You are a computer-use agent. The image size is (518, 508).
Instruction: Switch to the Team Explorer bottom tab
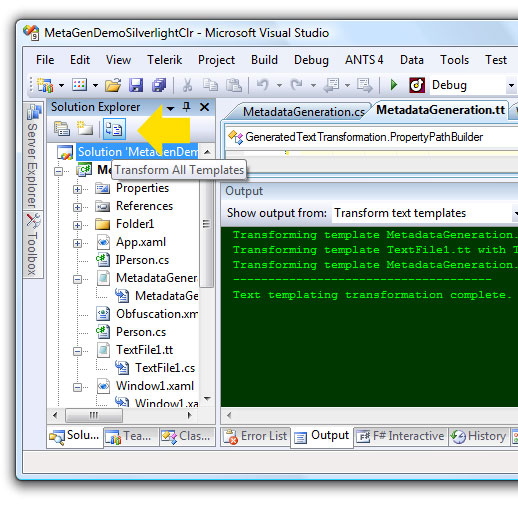pyautogui.click(x=131, y=436)
